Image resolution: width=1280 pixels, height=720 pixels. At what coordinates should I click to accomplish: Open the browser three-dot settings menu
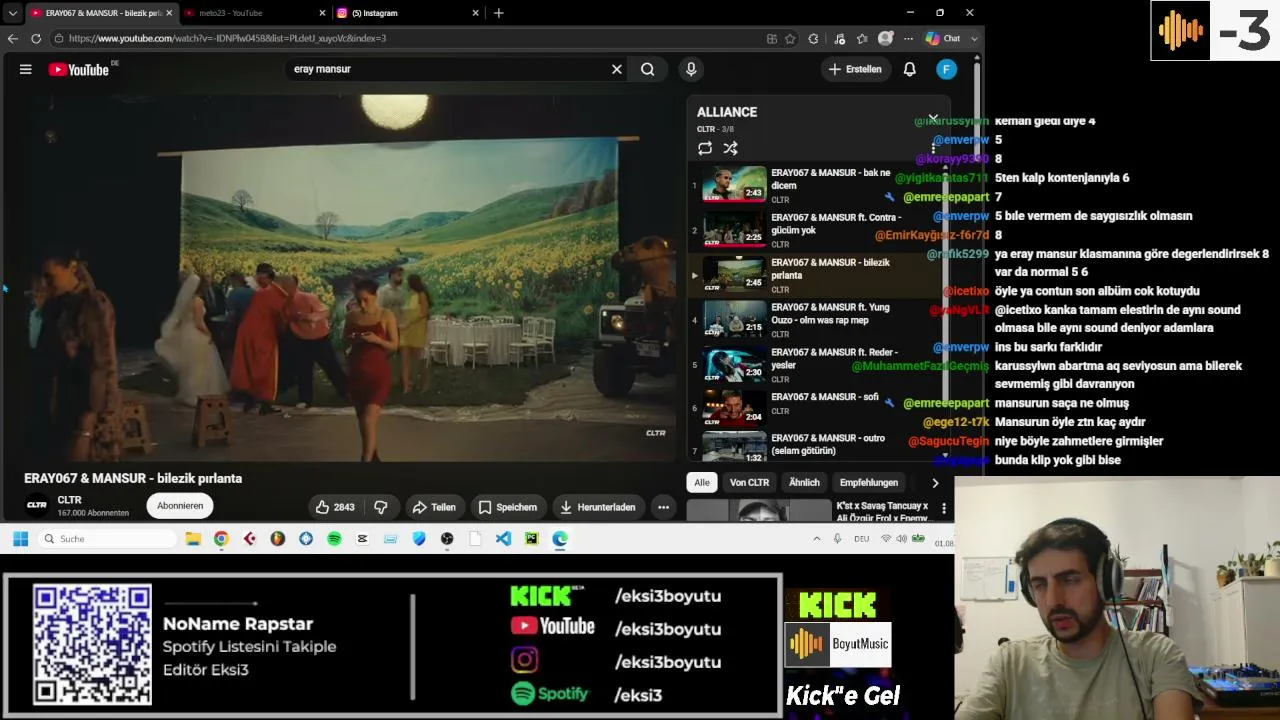click(x=908, y=38)
